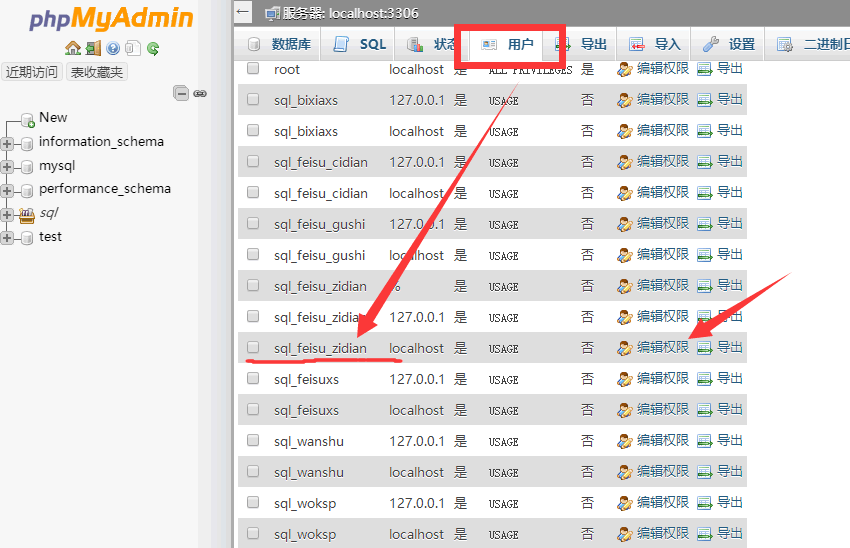Click export icon for sql_woksp localhost

click(704, 534)
